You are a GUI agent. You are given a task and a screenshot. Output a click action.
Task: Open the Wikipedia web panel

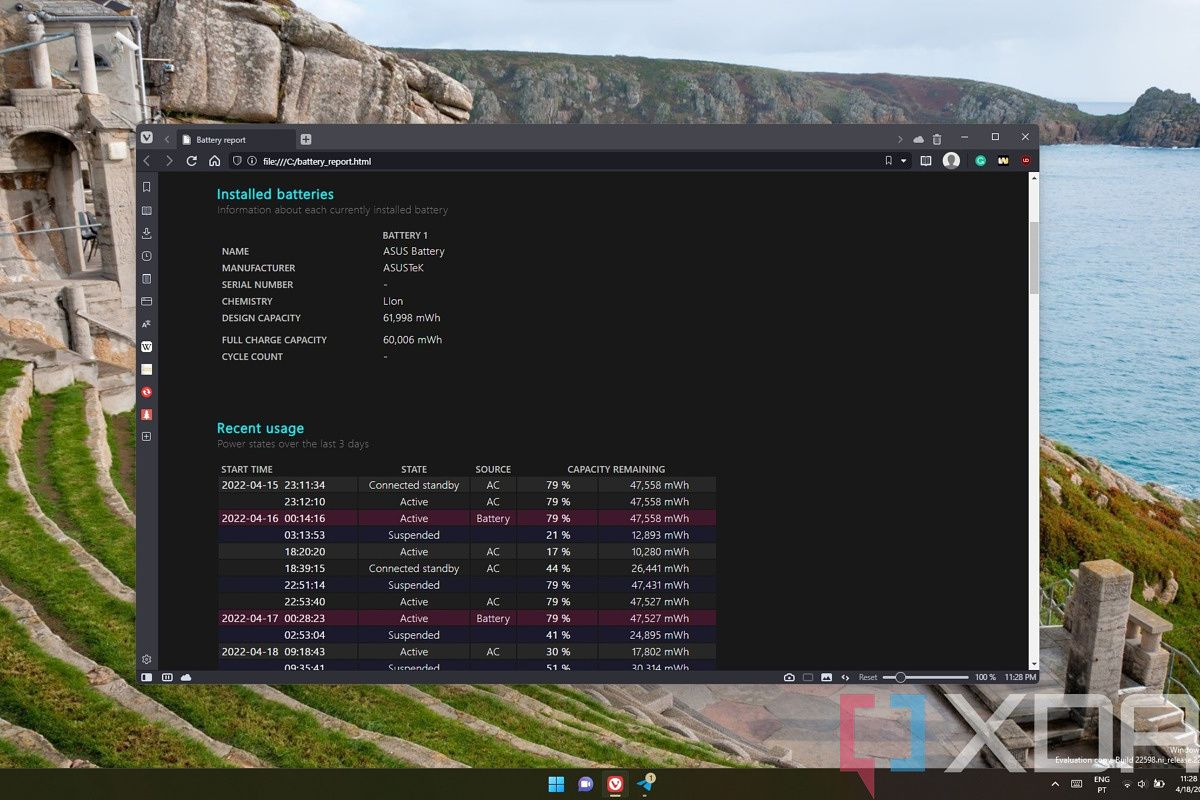tap(147, 347)
